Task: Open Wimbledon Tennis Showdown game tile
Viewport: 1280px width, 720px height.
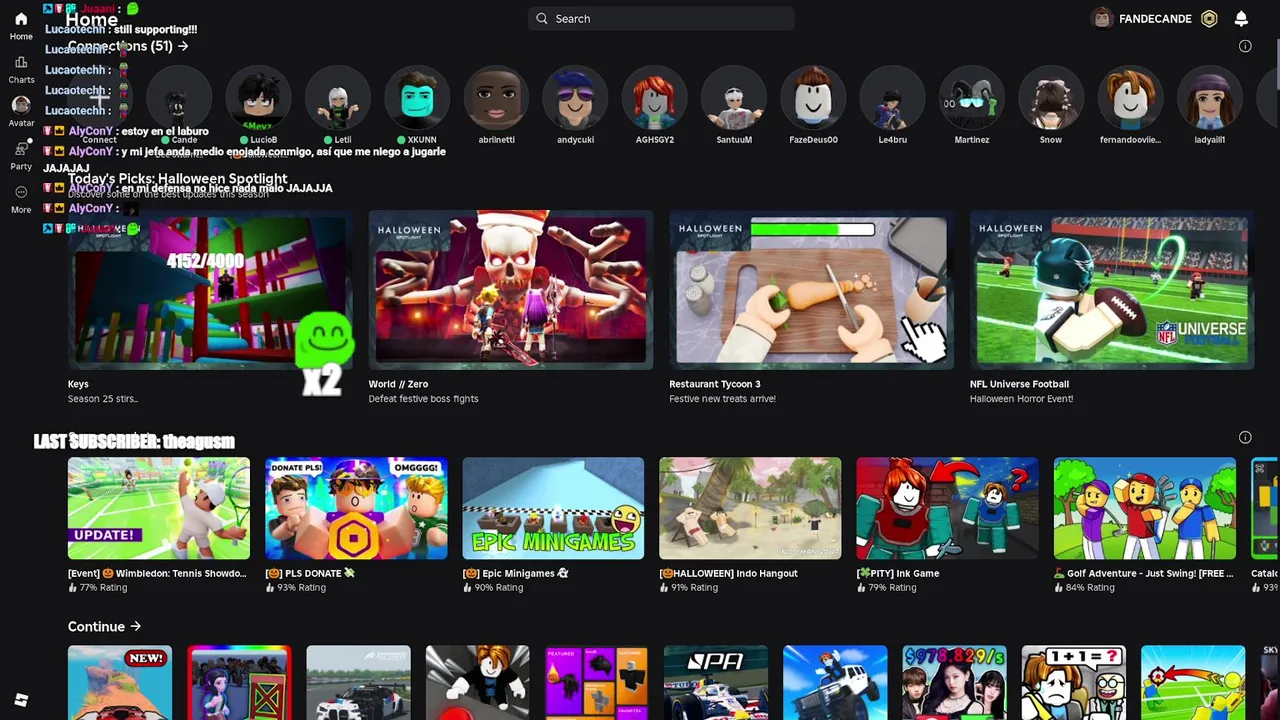Action: point(159,508)
